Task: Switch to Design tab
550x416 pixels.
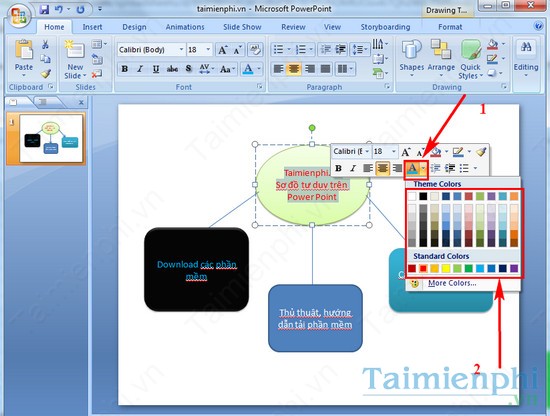Action: pyautogui.click(x=134, y=27)
